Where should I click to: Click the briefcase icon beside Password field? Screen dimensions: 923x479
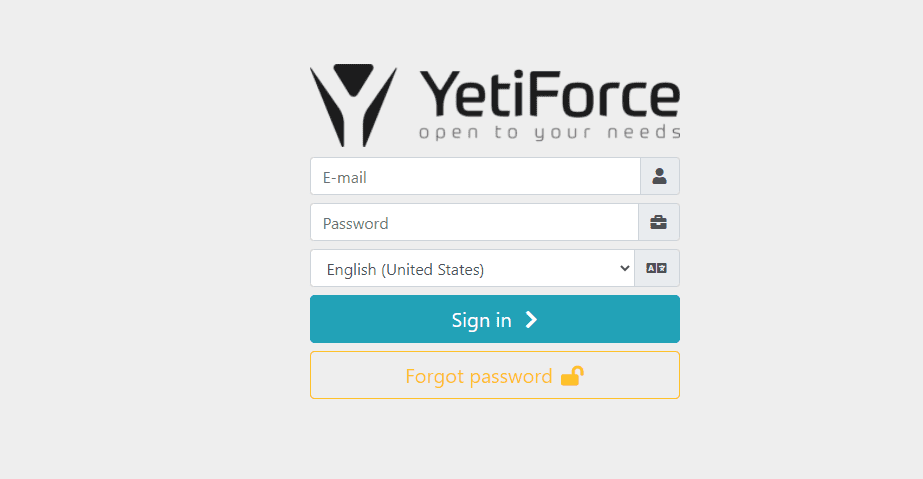pyautogui.click(x=658, y=222)
